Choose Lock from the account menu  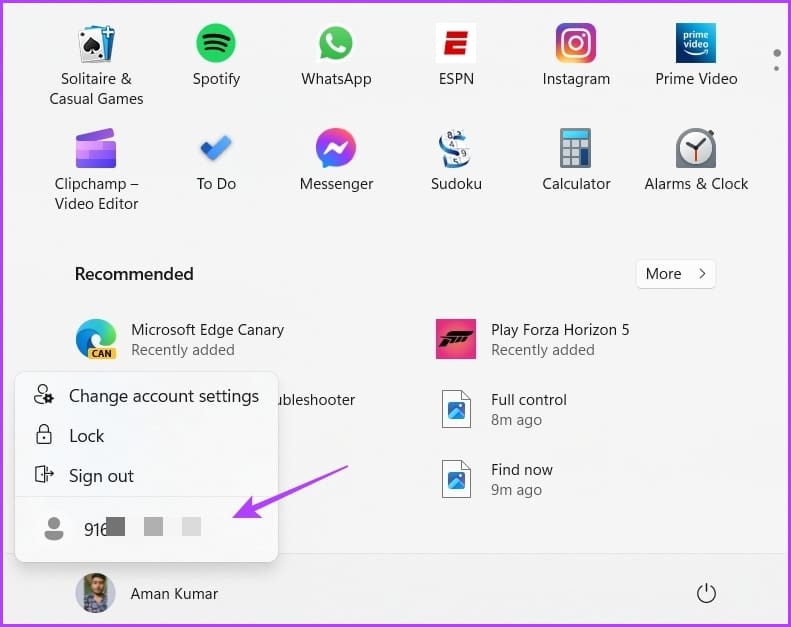pos(146,435)
